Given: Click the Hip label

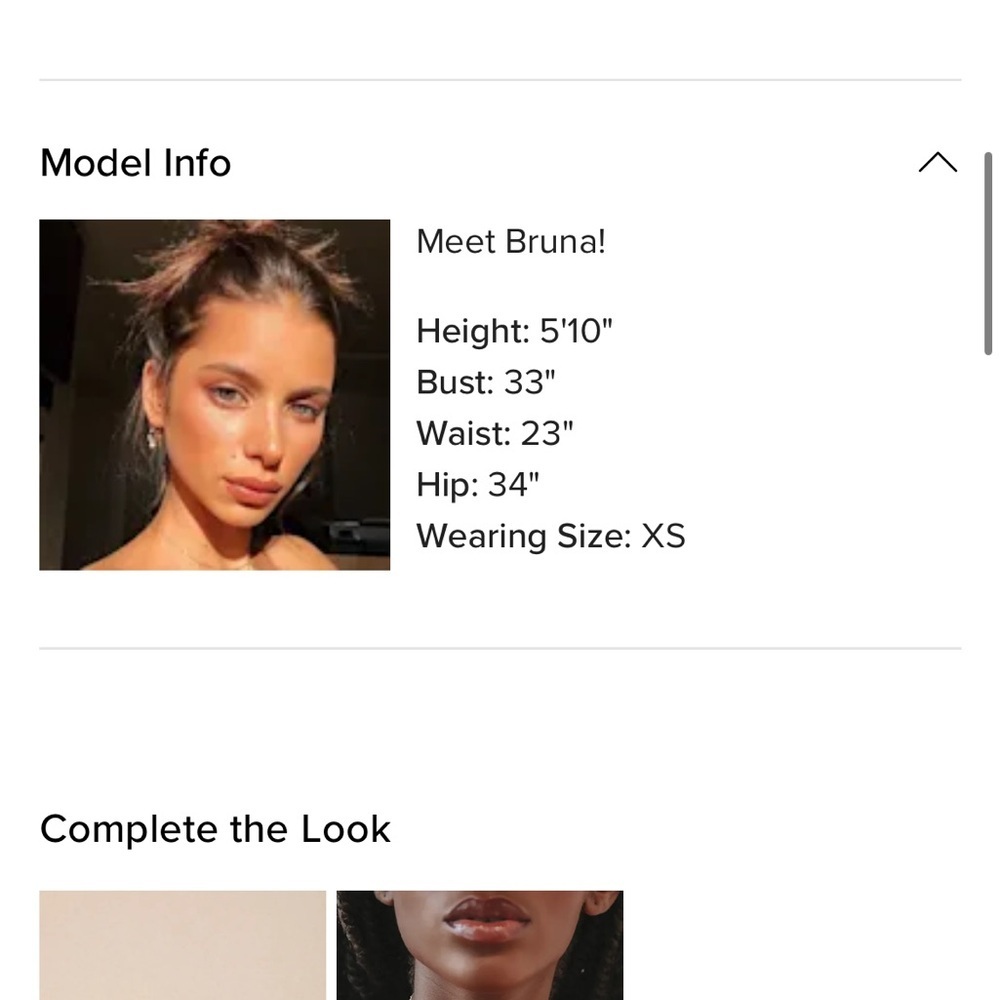Looking at the screenshot, I should (x=447, y=485).
